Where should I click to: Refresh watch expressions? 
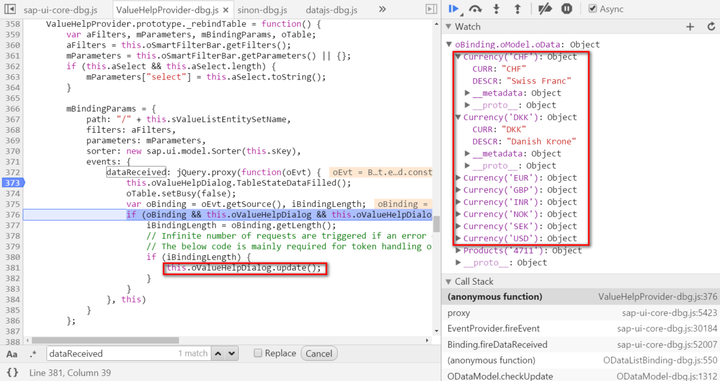(711, 27)
